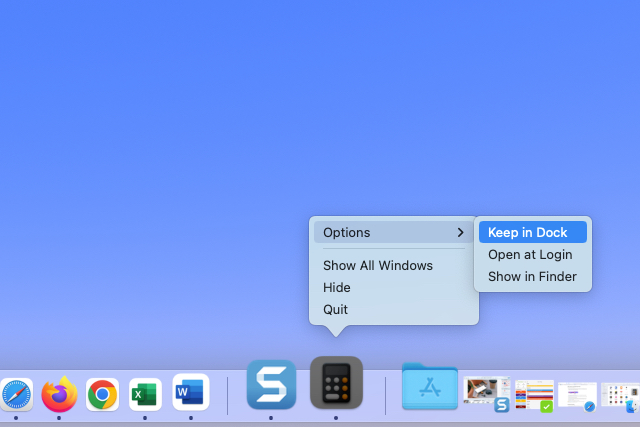The width and height of the screenshot is (640, 427).
Task: Open the minimized Safari window thumbnail
Action: click(x=578, y=396)
